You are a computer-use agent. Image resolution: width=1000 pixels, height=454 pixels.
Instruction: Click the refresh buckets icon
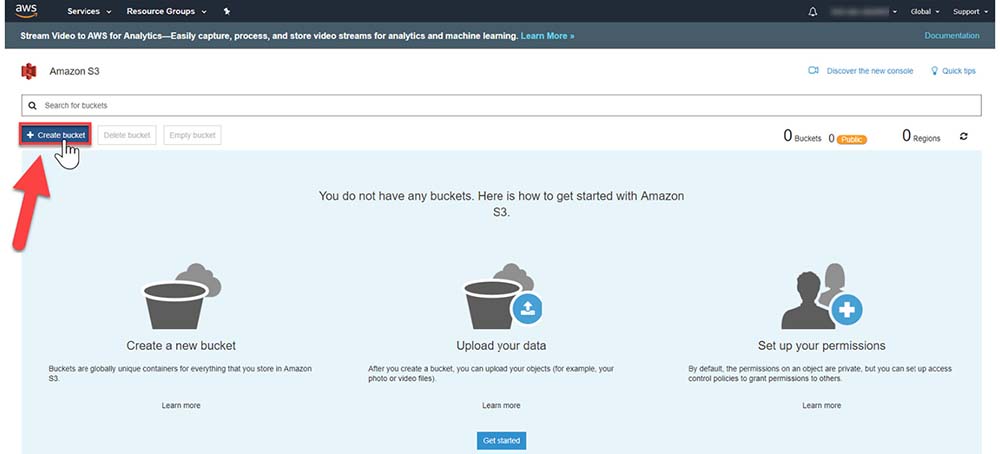coord(964,136)
